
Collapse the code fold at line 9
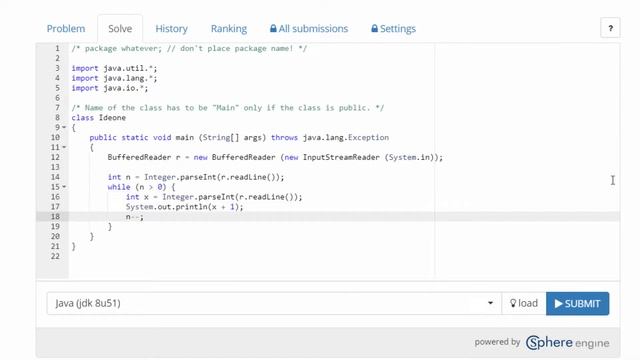pos(64,127)
